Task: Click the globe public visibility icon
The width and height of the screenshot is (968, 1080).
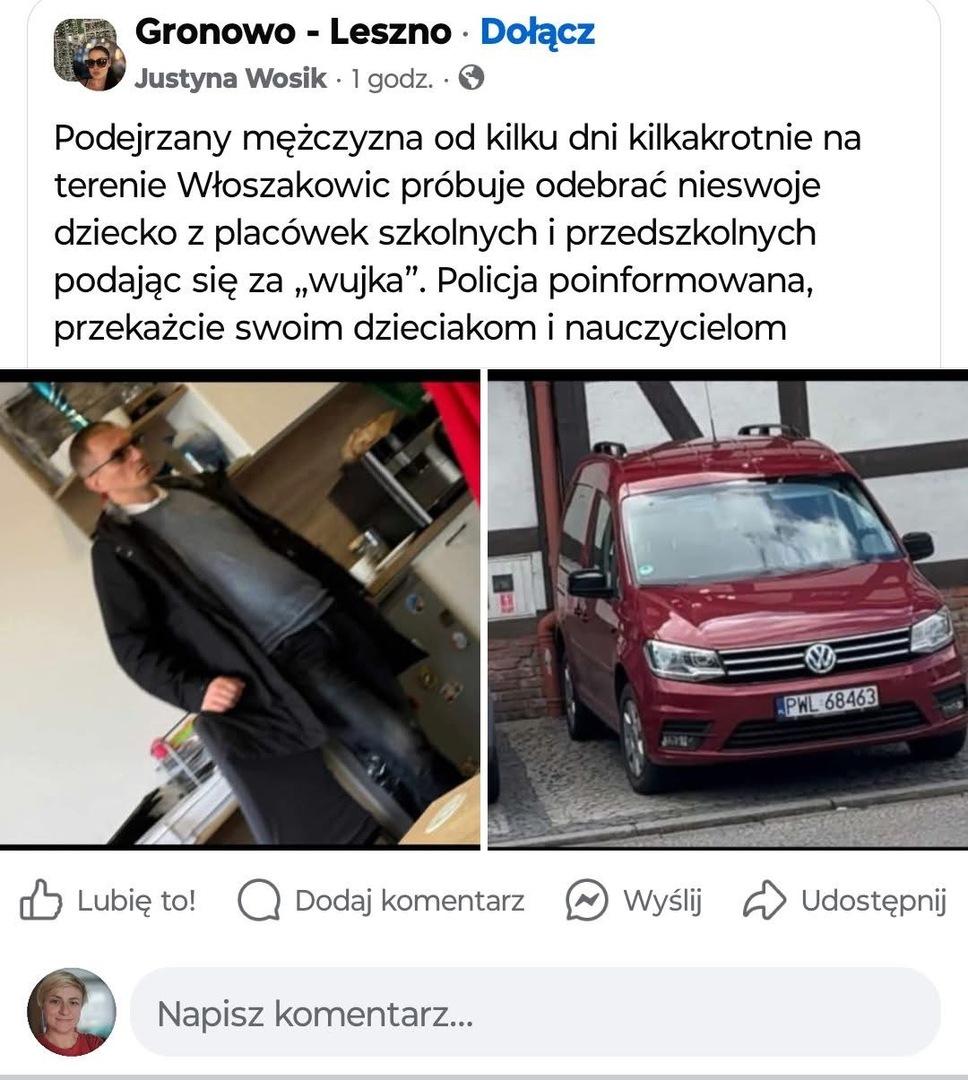Action: click(x=471, y=78)
